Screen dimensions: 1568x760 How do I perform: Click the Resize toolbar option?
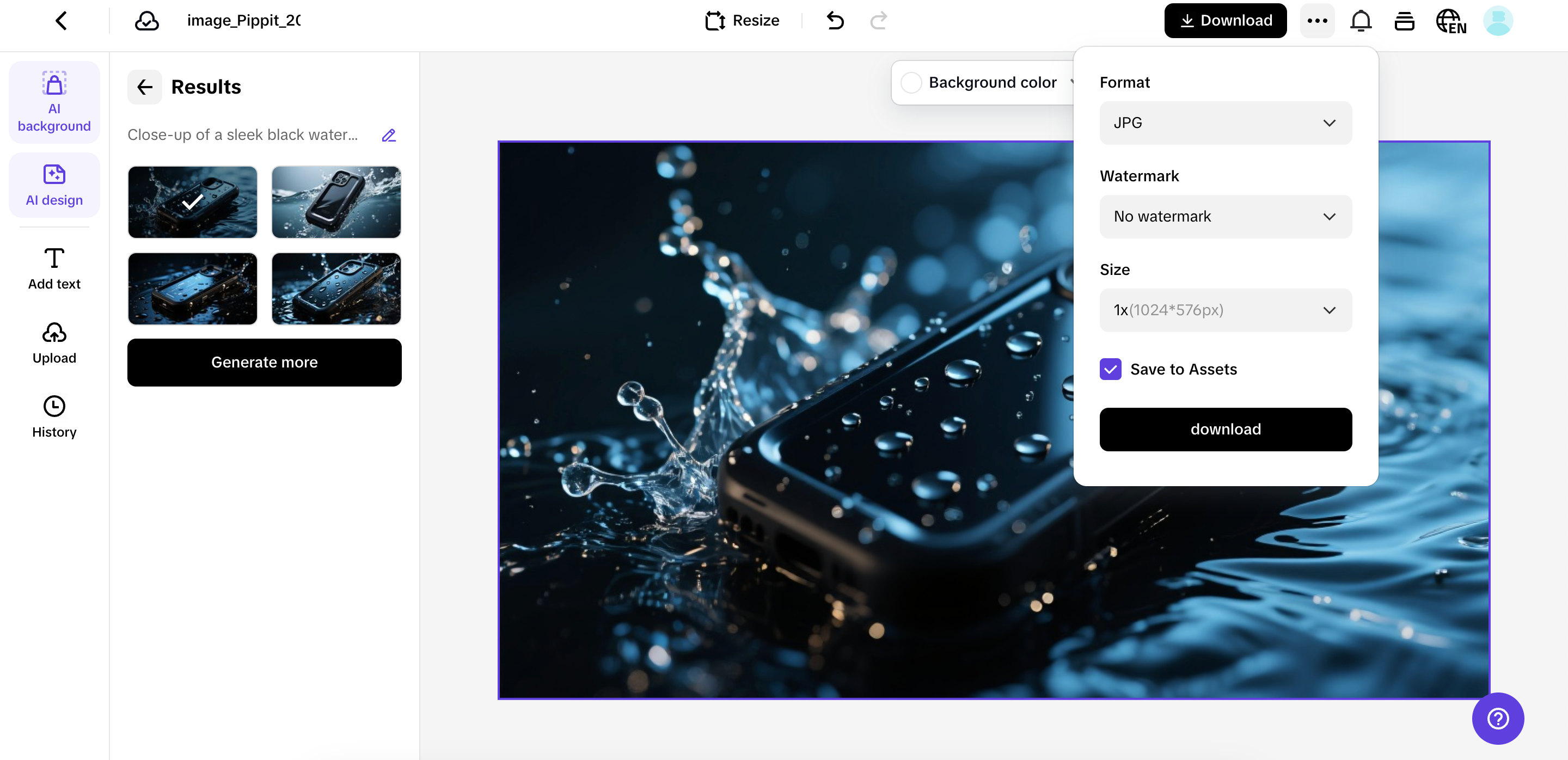(x=742, y=21)
